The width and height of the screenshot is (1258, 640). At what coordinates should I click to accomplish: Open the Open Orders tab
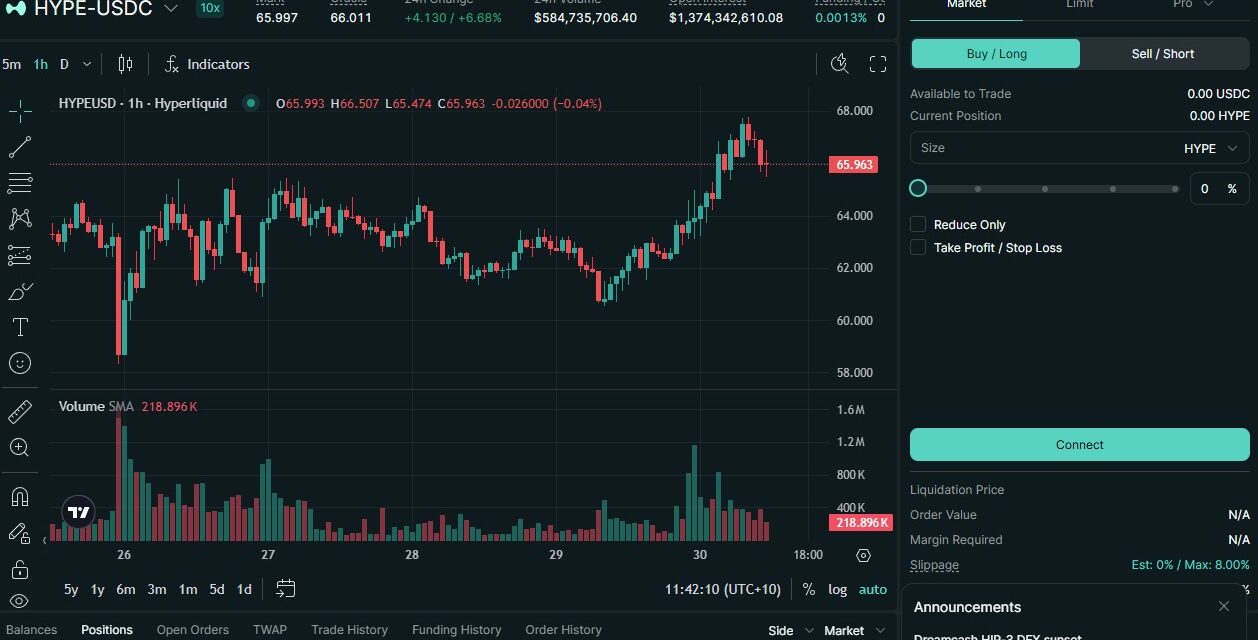[x=193, y=630]
